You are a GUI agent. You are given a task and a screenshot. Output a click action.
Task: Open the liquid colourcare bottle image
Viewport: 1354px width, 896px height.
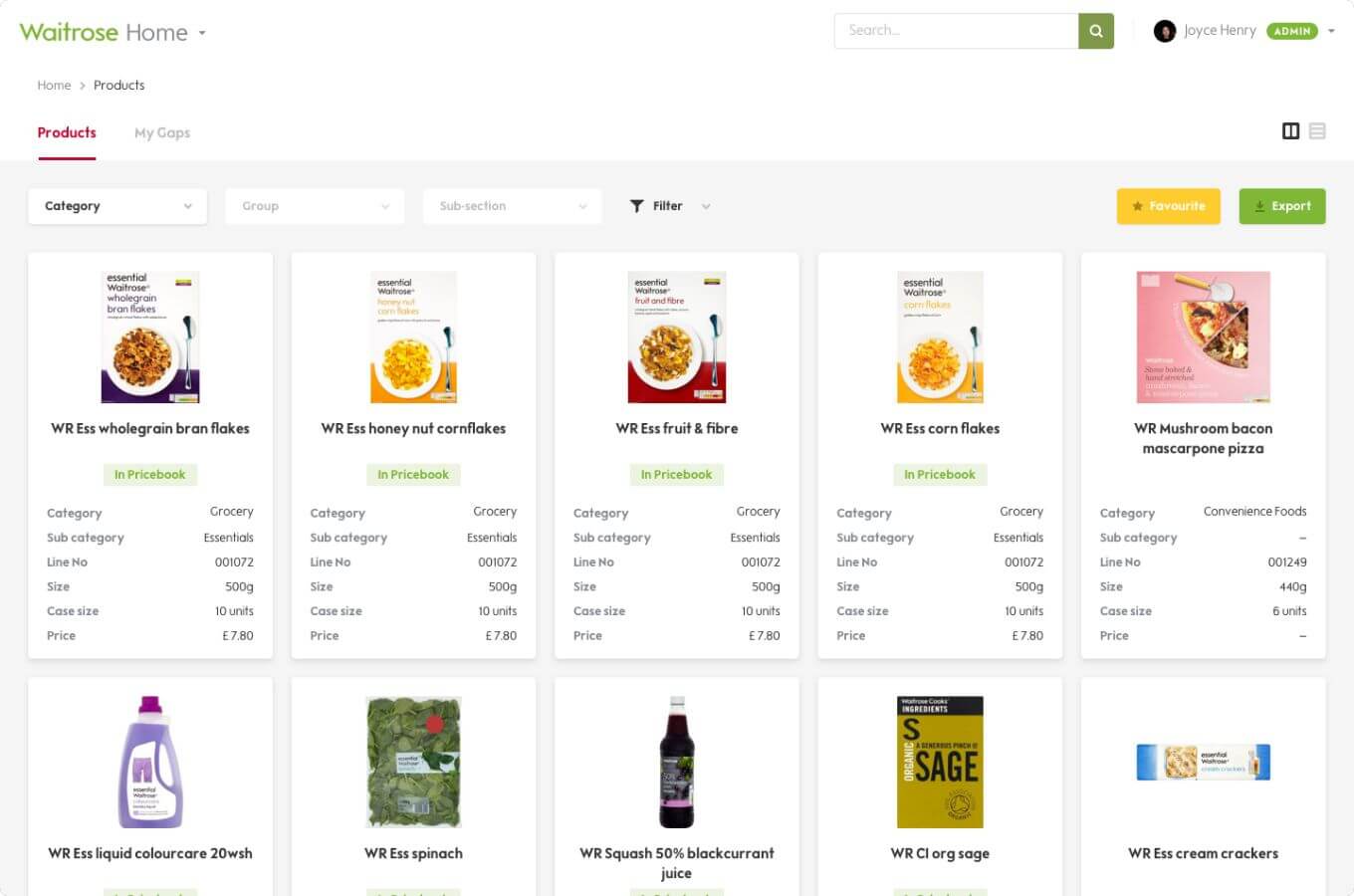150,763
